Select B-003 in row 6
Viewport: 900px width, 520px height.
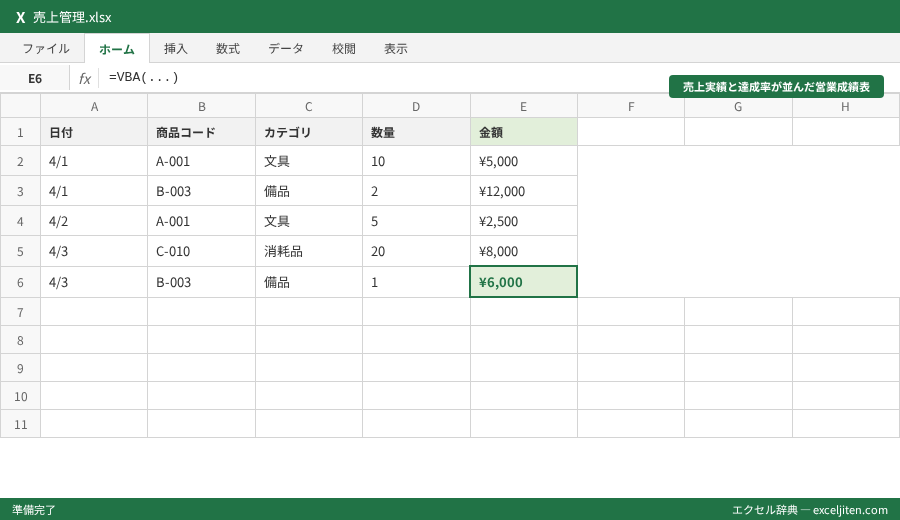(201, 282)
